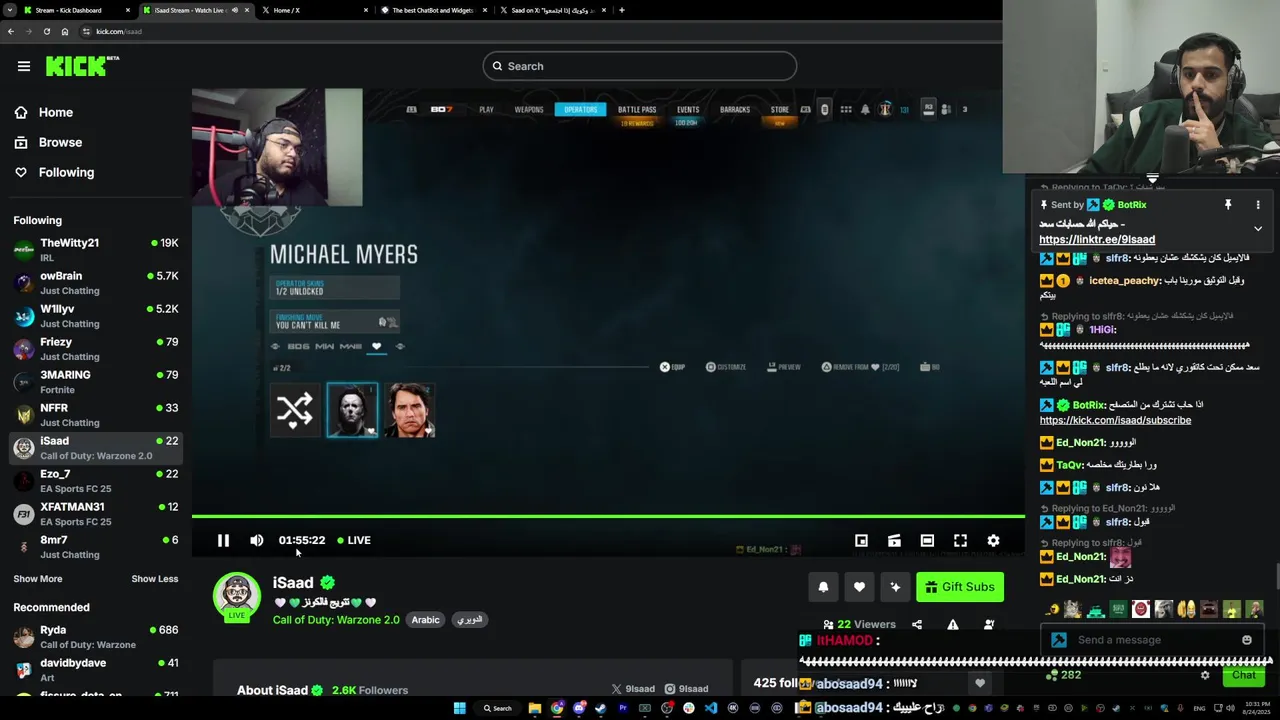The height and width of the screenshot is (720, 1280).
Task: Click the green Chat send button
Action: pyautogui.click(x=1243, y=675)
